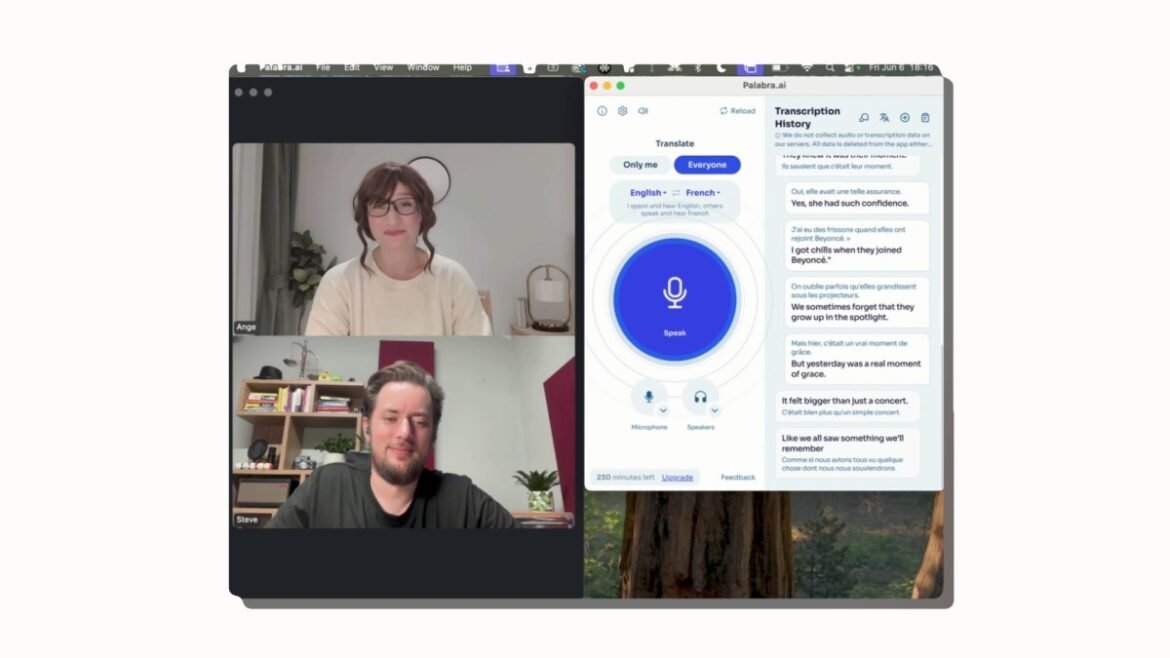Copy transcript via the clipboard icon
Screen dimensions: 1170x658
pos(924,118)
